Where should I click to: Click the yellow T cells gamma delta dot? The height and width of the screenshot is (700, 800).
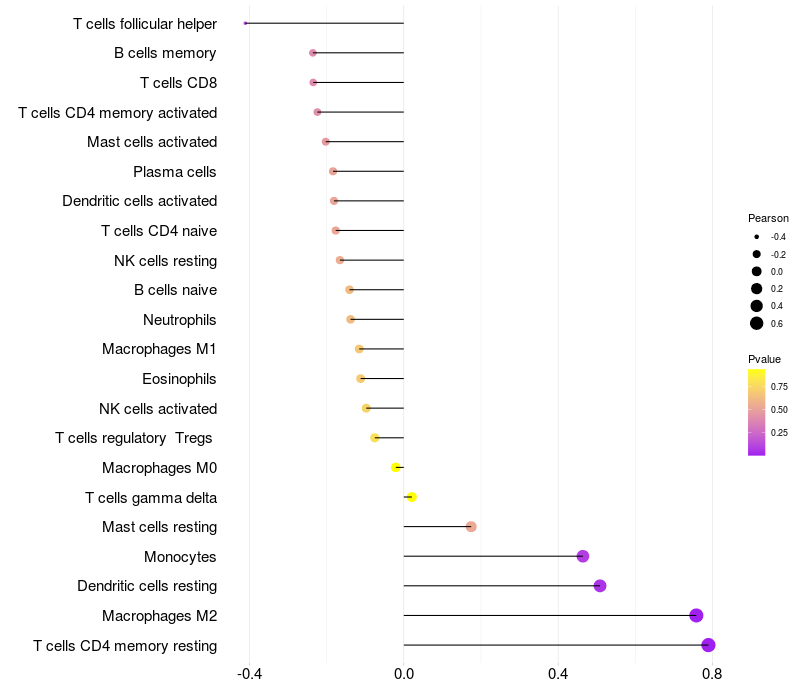point(411,497)
